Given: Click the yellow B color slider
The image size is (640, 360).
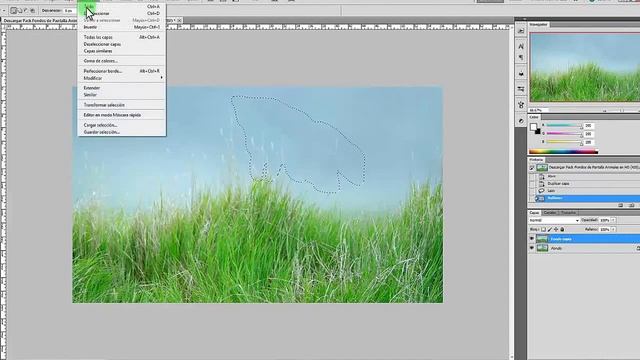Looking at the screenshot, I should (x=564, y=142).
